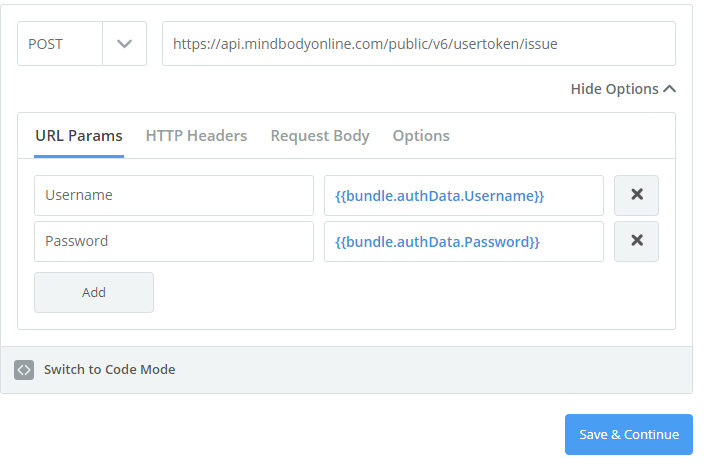Expand the HTTP method chevron next to POST
The width and height of the screenshot is (722, 469).
[x=124, y=44]
